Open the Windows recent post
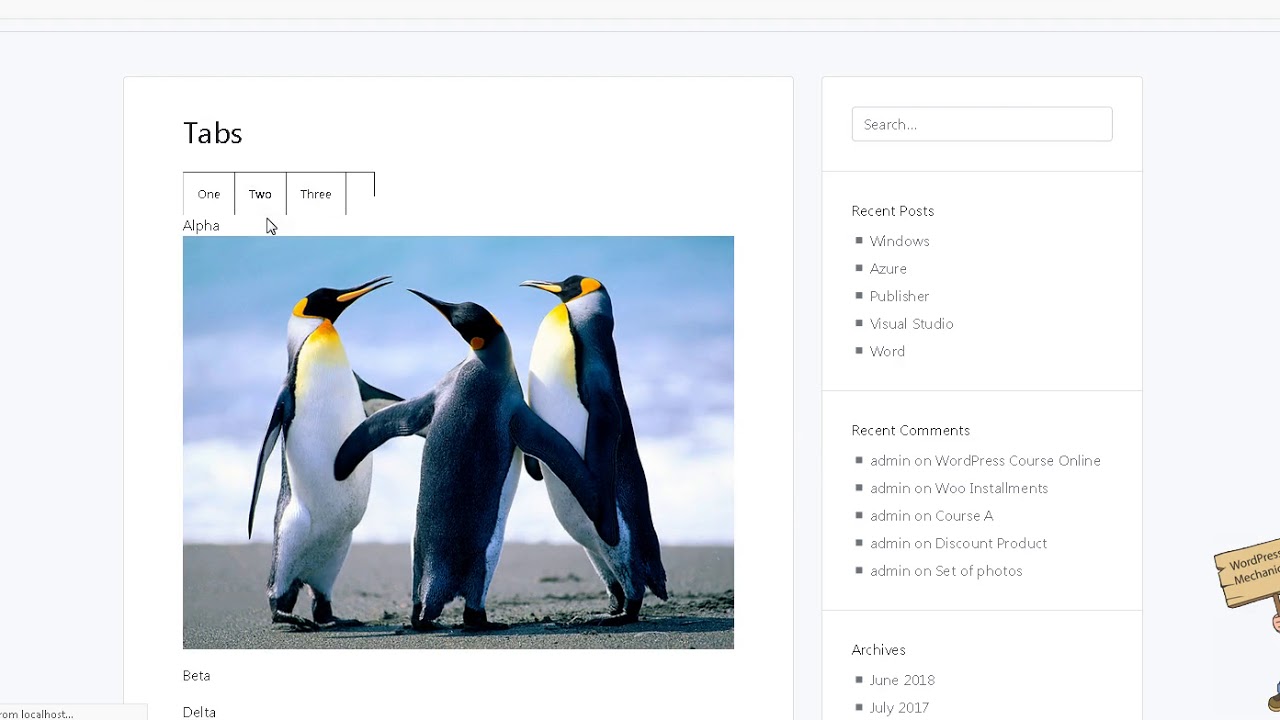The image size is (1280, 720). coord(899,241)
